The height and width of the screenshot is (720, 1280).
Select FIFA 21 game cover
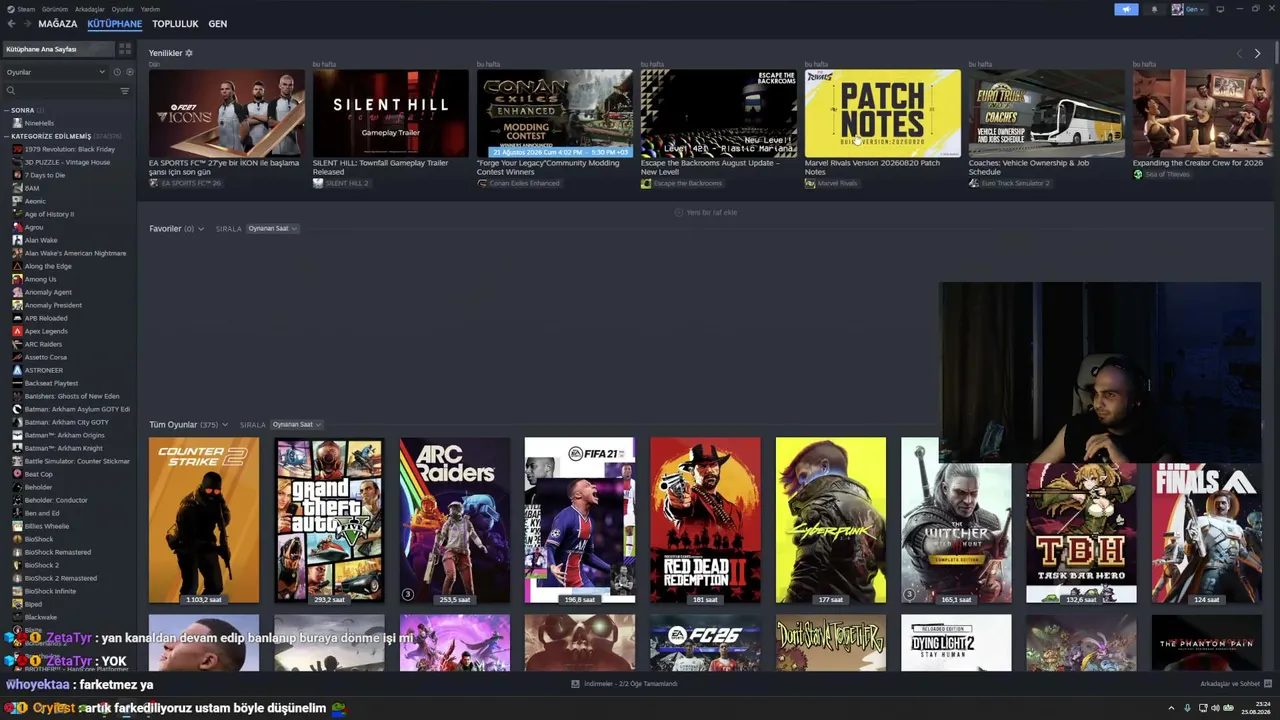coord(580,520)
